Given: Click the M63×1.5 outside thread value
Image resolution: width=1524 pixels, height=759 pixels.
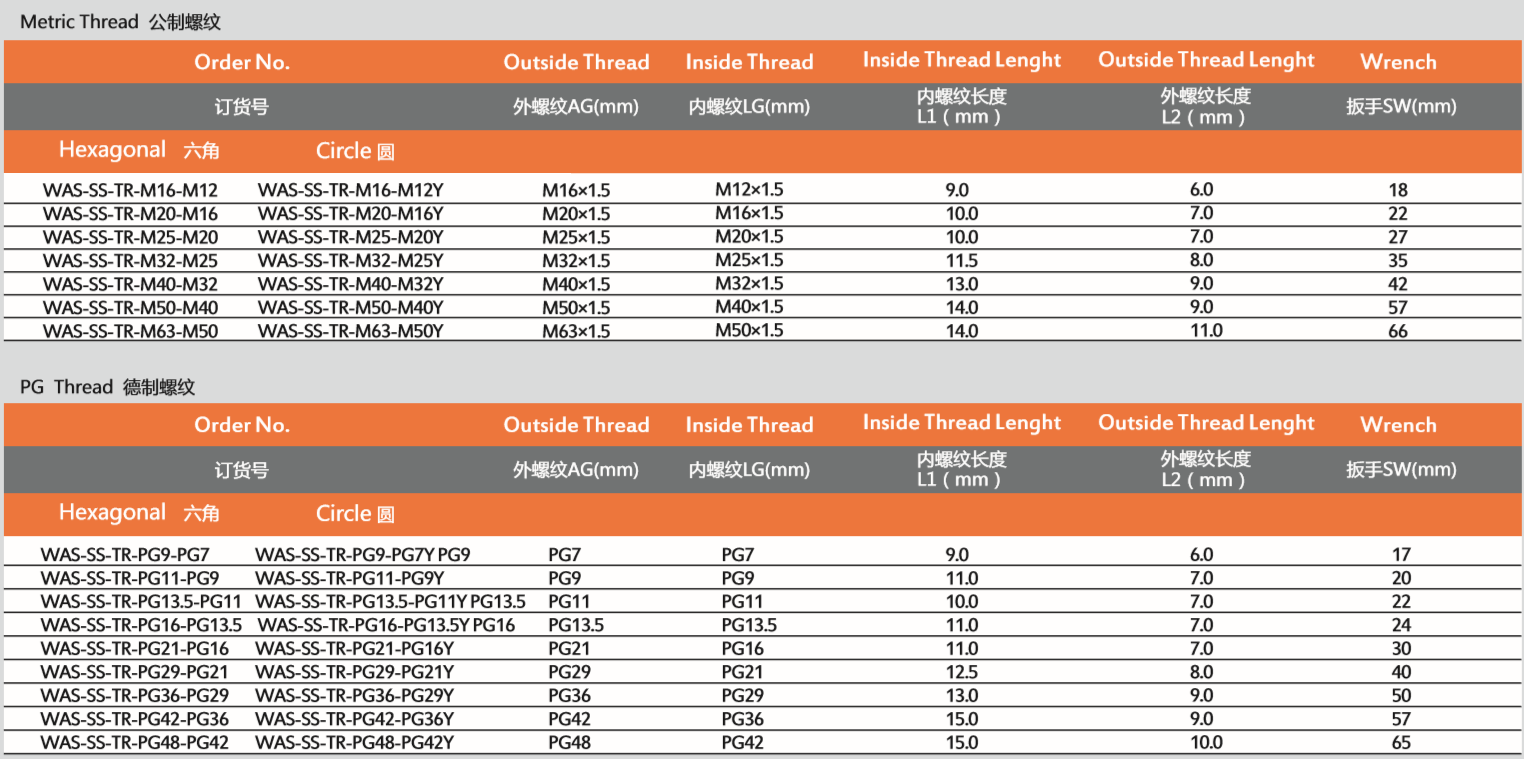Looking at the screenshot, I should pyautogui.click(x=576, y=331).
